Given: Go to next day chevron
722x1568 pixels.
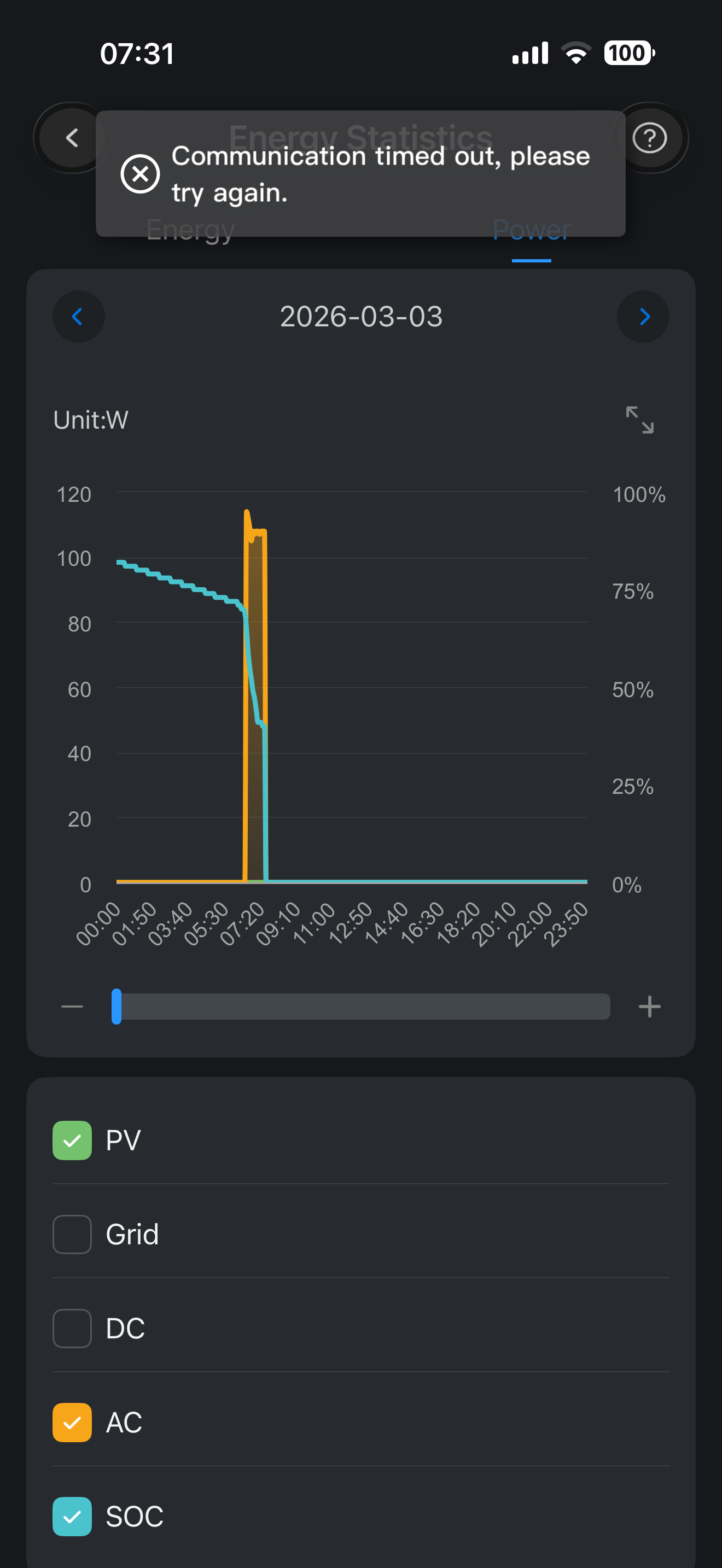Looking at the screenshot, I should (x=643, y=317).
